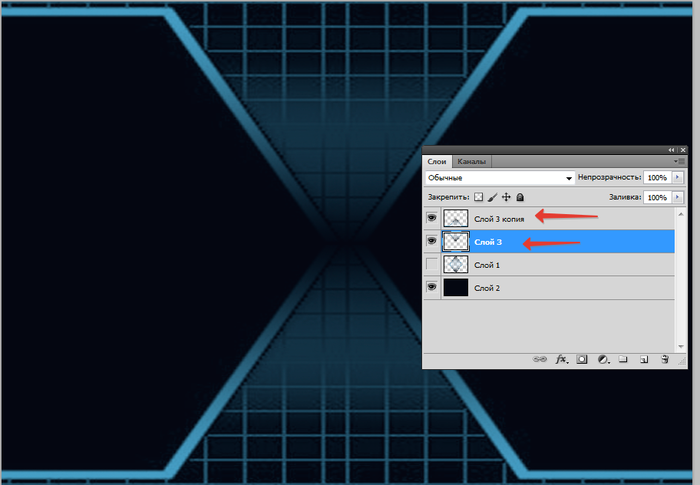
Task: Click the link layers chain icon
Action: tap(540, 359)
